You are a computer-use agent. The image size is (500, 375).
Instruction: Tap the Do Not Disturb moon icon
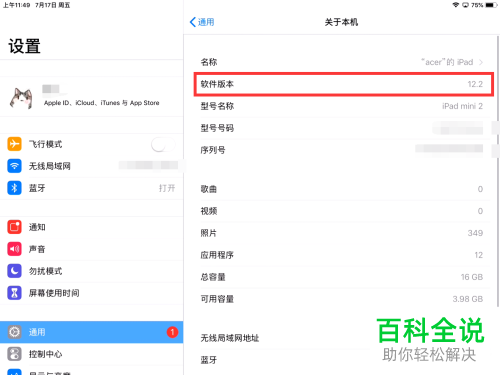14,271
